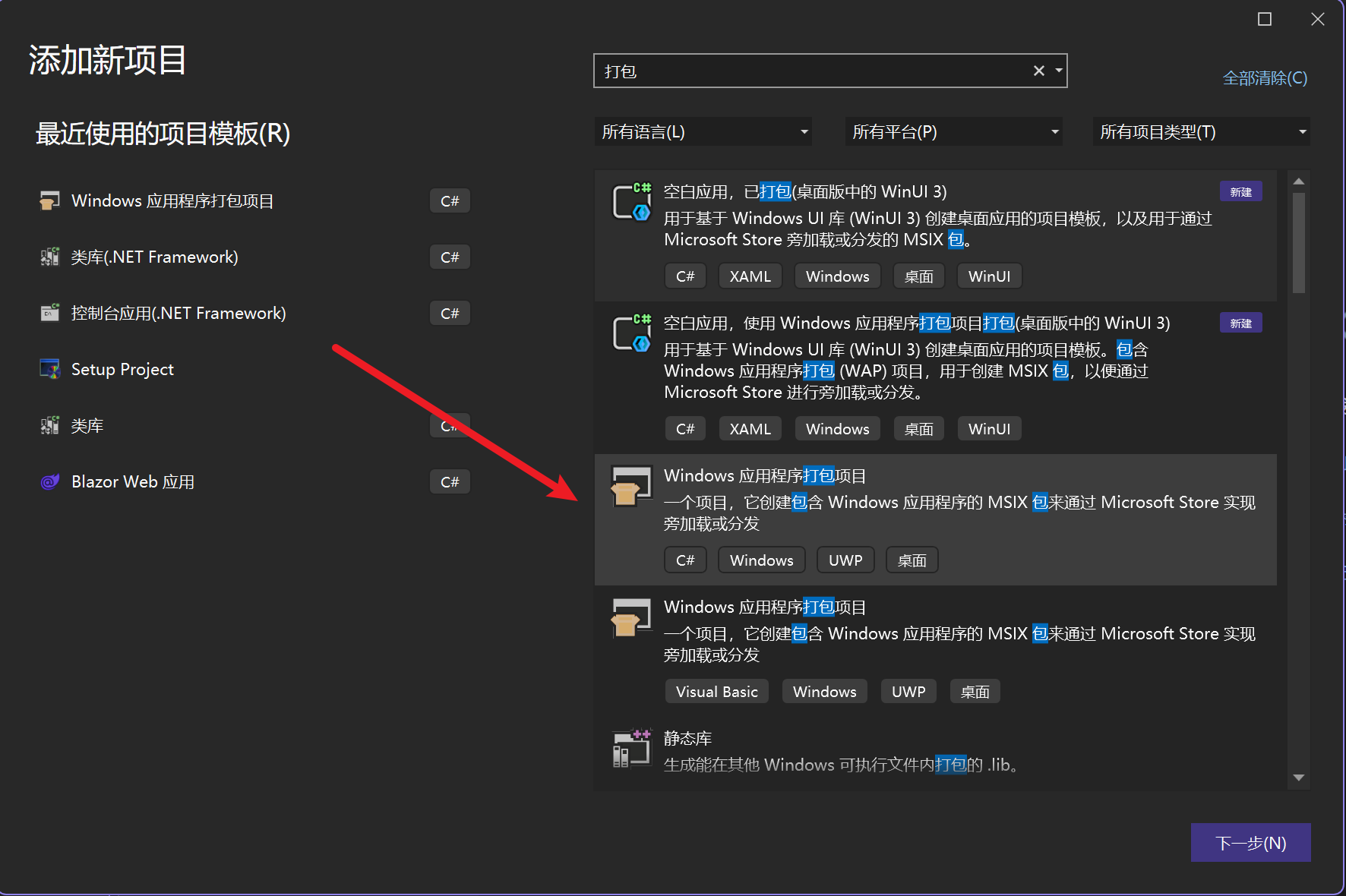Image resolution: width=1346 pixels, height=896 pixels.
Task: Click C# badge next to 类库(.NET Framework)
Action: pyautogui.click(x=450, y=257)
